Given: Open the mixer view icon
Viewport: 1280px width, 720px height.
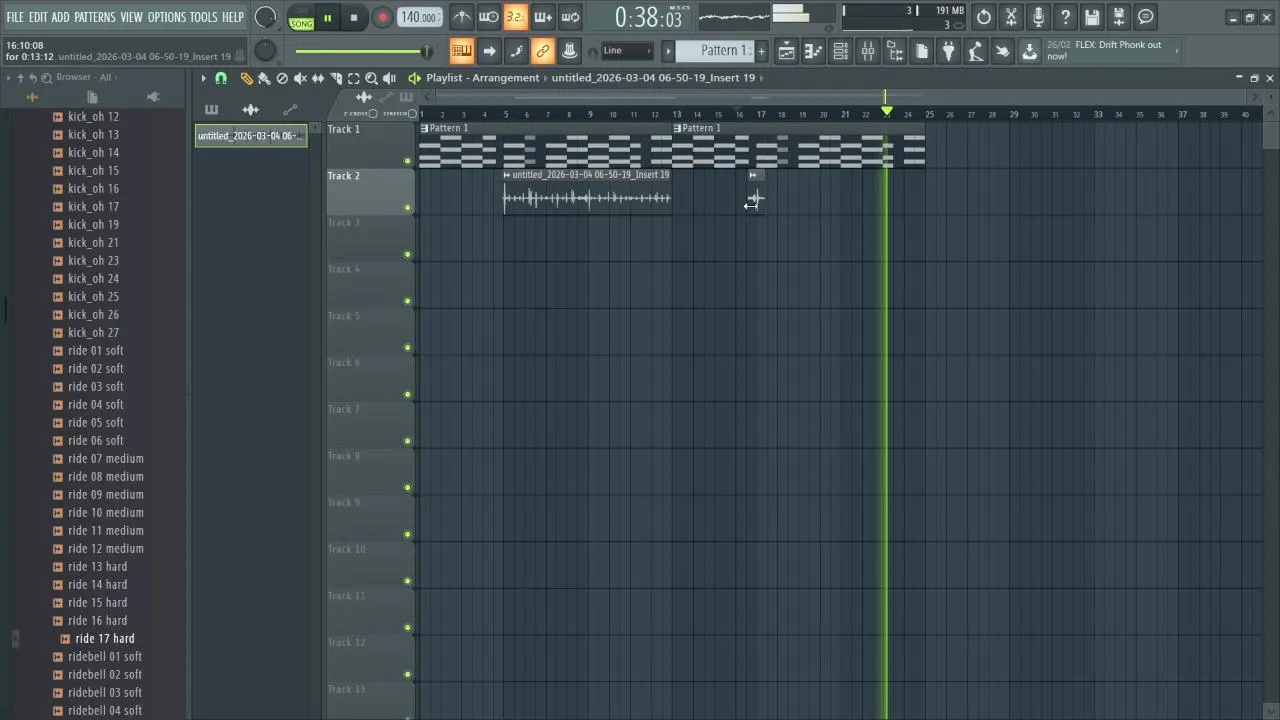Looking at the screenshot, I should point(868,51).
